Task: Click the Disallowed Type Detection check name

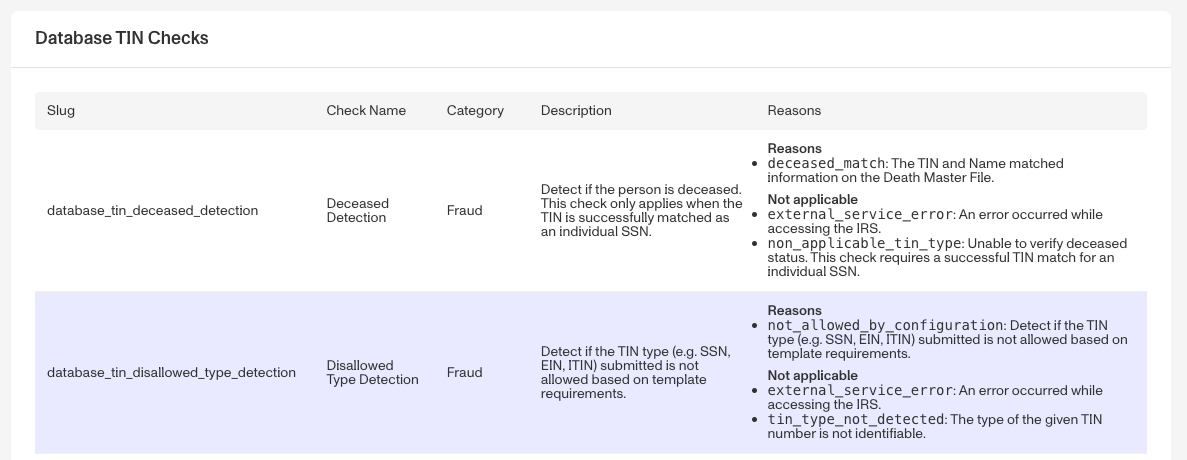Action: (372, 372)
